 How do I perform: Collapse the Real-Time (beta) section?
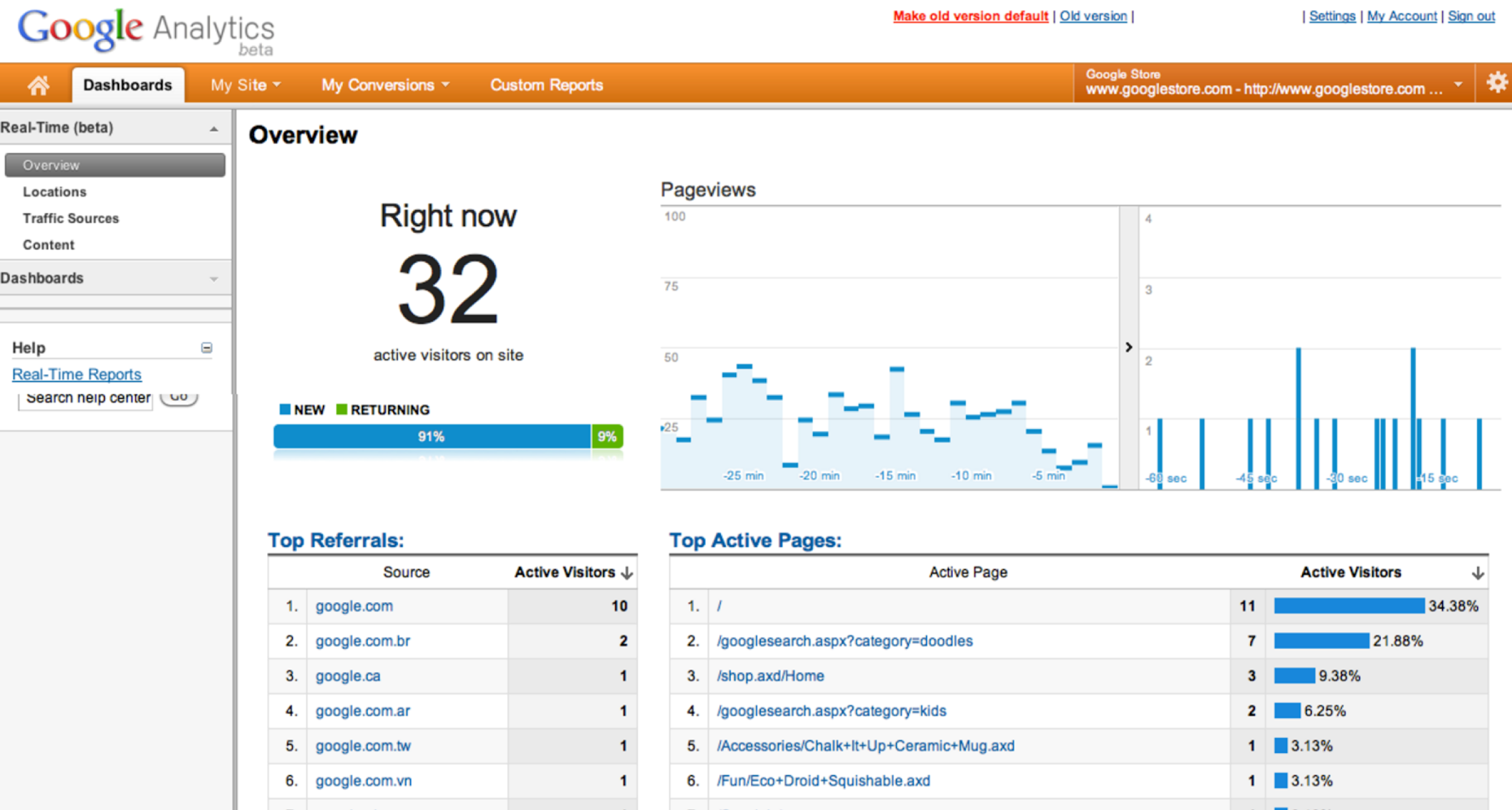pyautogui.click(x=213, y=129)
